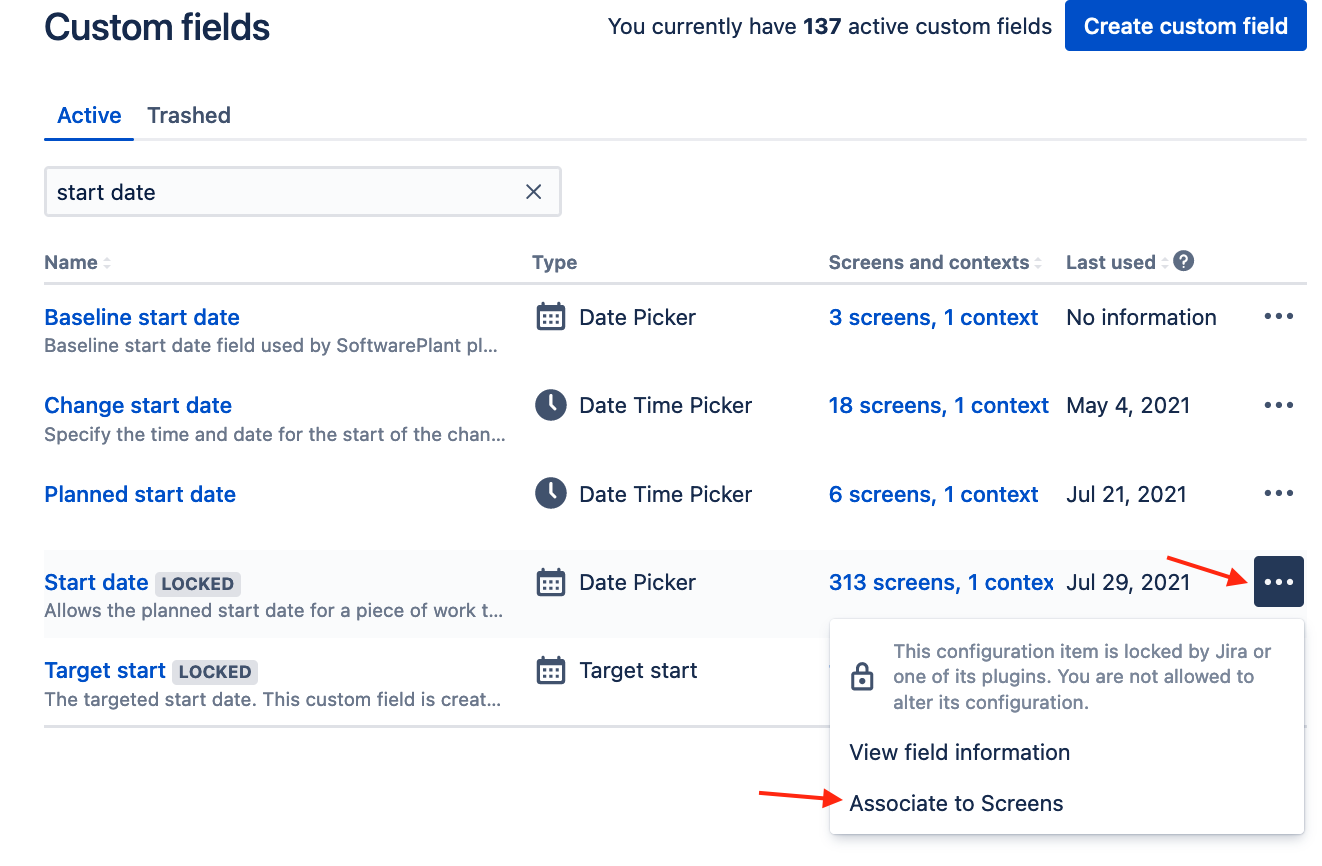The image size is (1322, 866).
Task: Click the help icon next to Last used
Action: pyautogui.click(x=1183, y=261)
